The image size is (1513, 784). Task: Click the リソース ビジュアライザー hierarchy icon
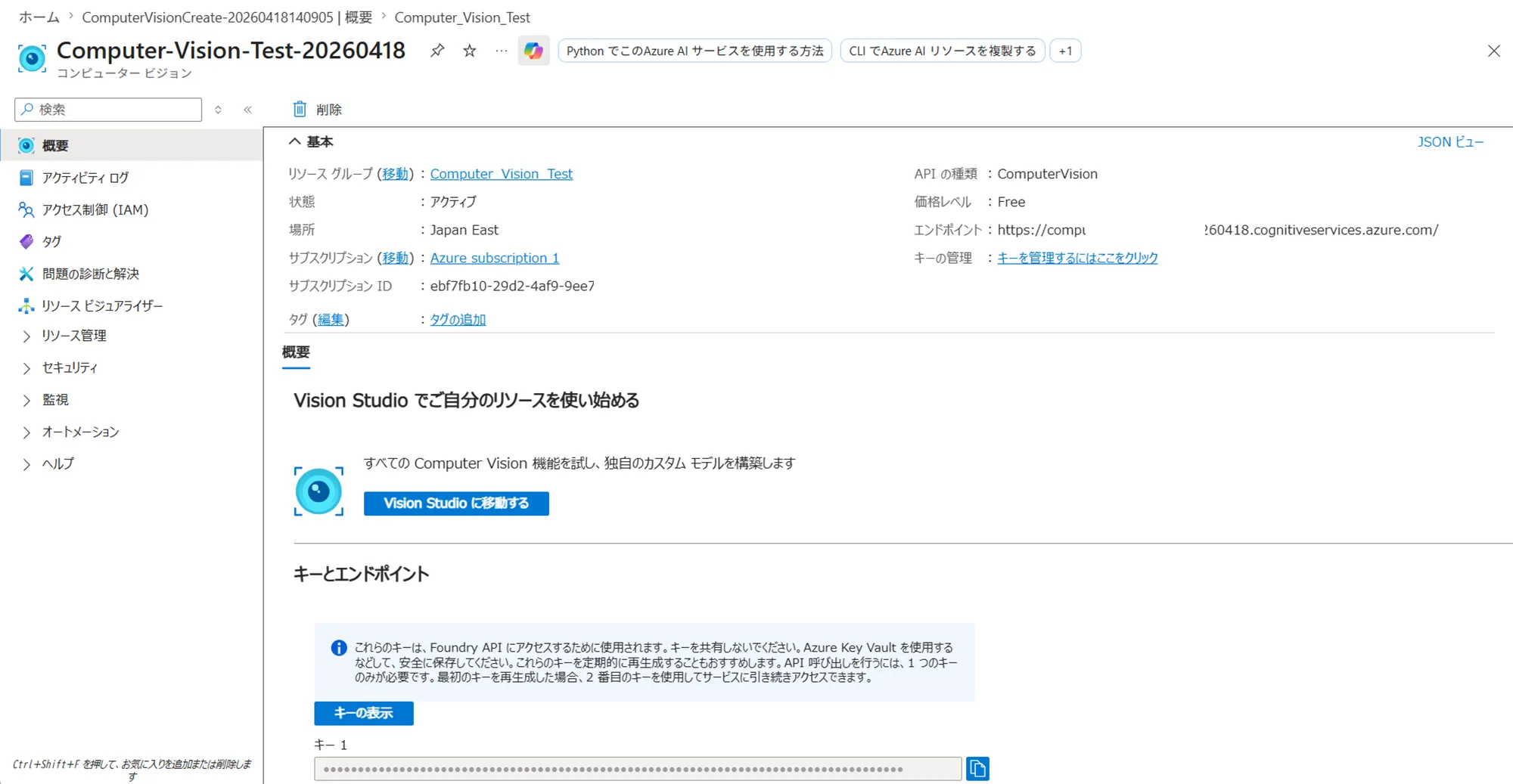coord(26,305)
